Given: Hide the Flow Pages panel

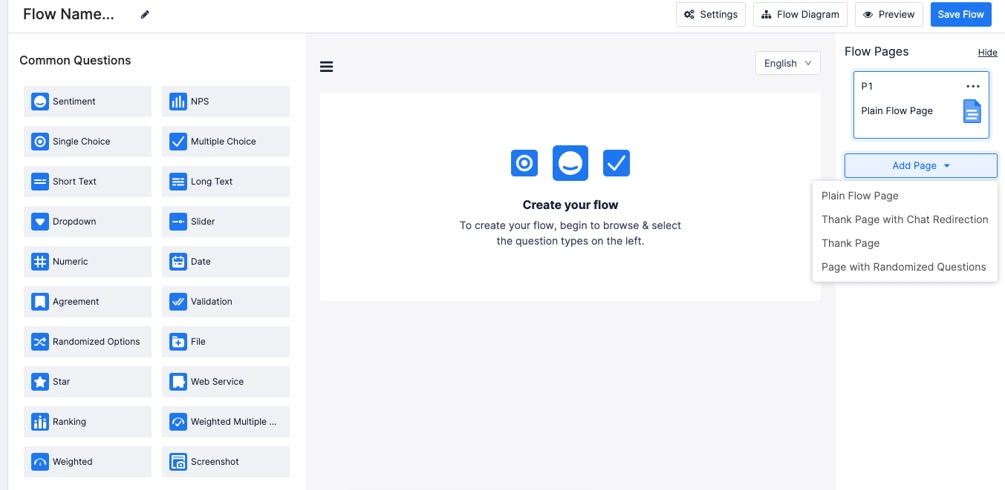Looking at the screenshot, I should click(987, 53).
